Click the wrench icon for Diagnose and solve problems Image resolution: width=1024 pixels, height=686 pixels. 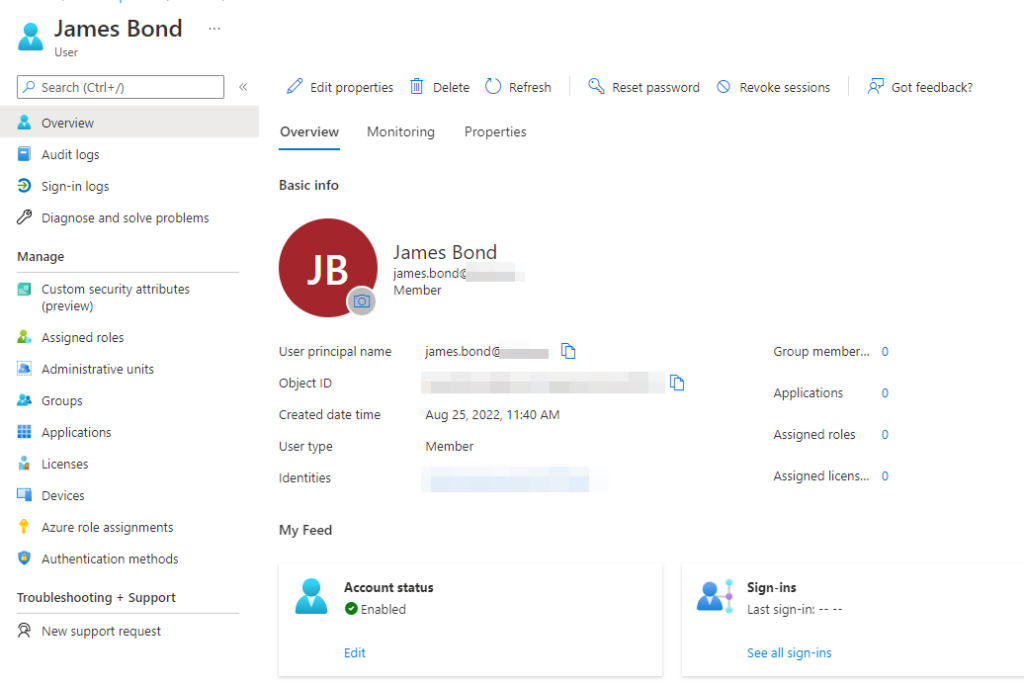(24, 217)
